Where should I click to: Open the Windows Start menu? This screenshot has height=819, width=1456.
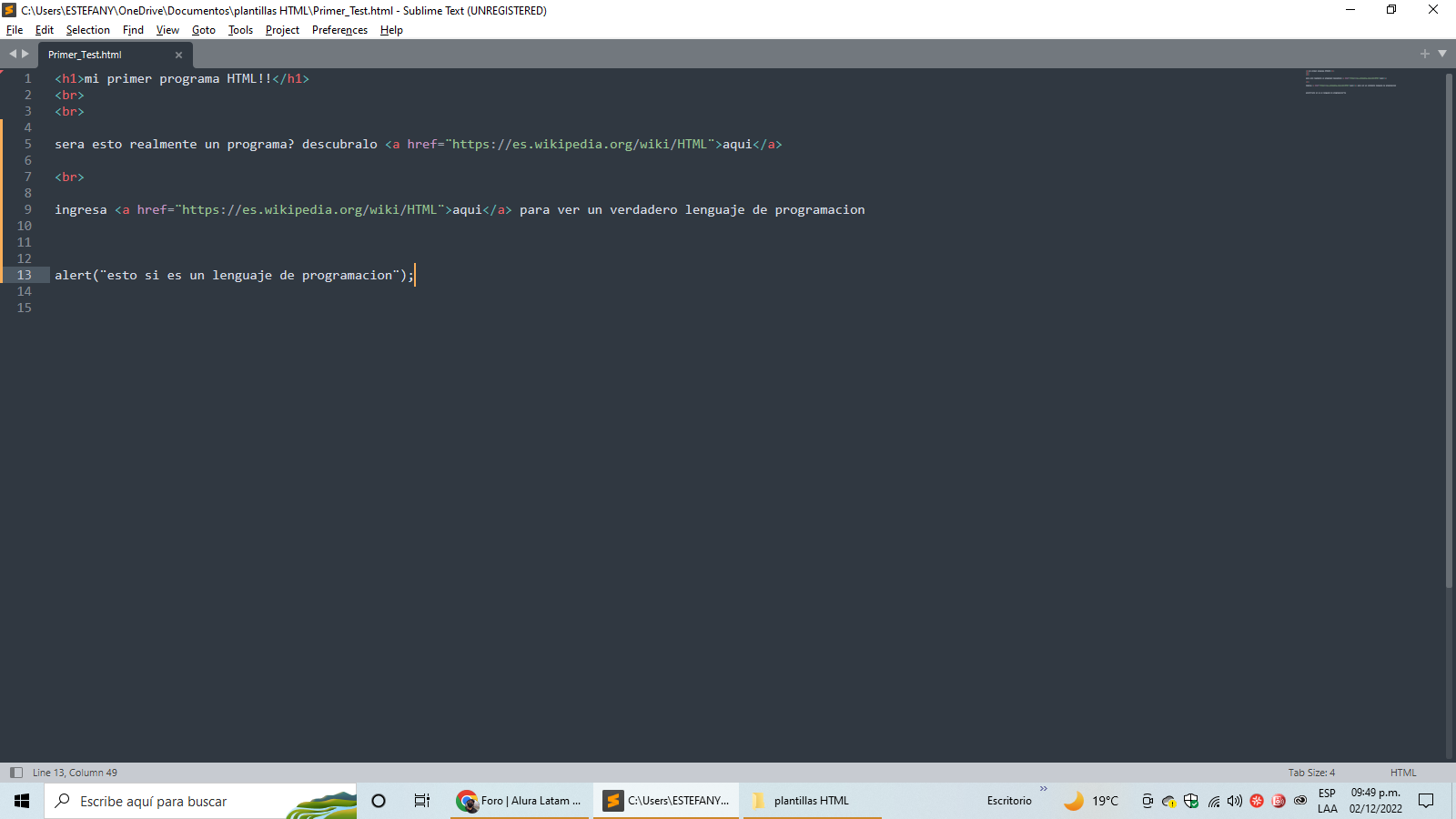[22, 801]
